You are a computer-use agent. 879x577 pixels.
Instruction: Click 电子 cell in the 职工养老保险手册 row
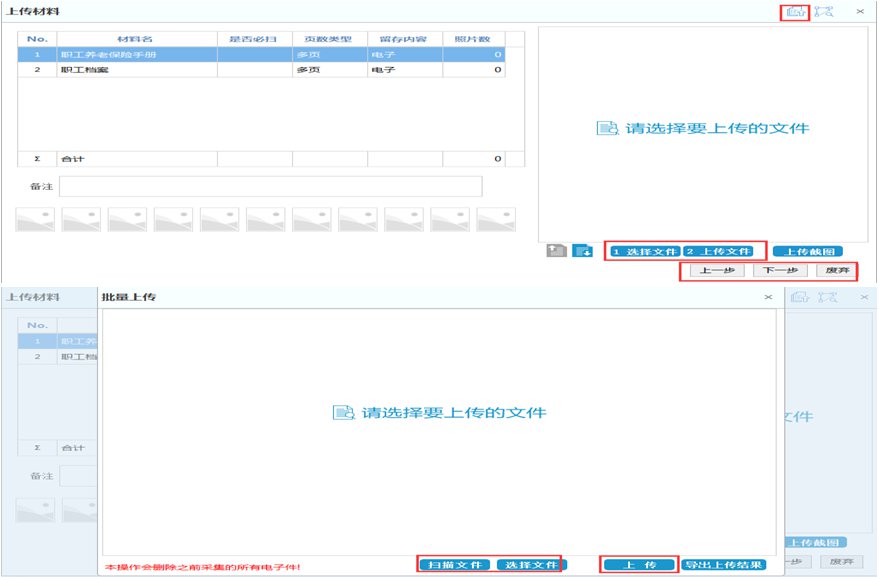tap(405, 54)
